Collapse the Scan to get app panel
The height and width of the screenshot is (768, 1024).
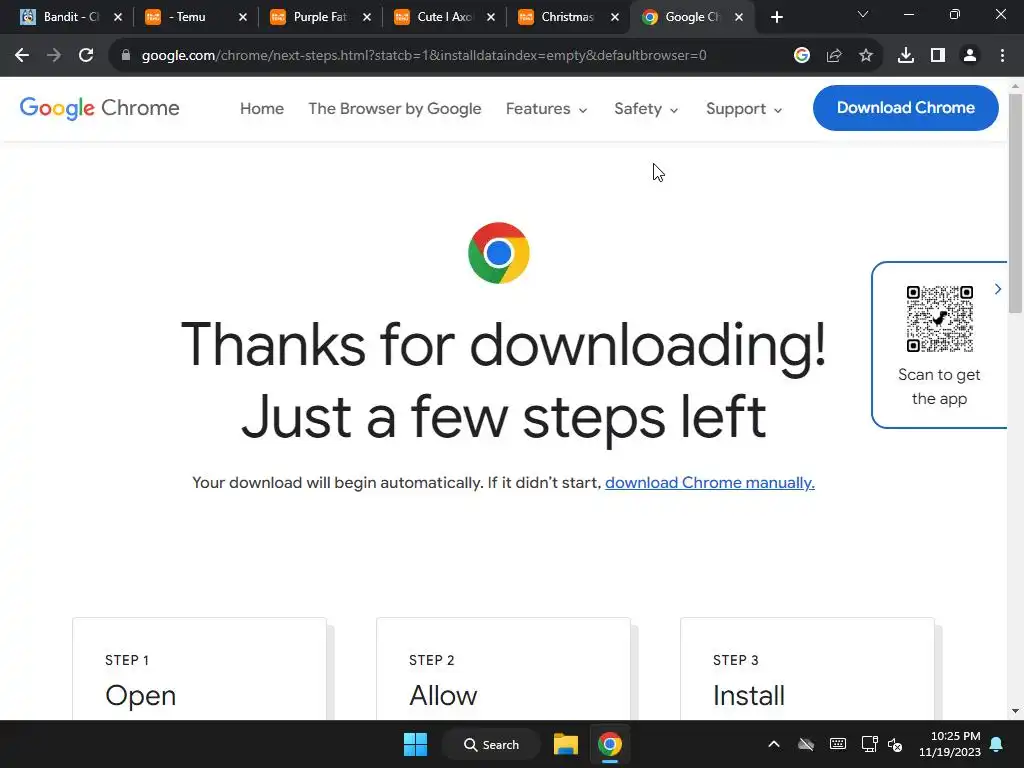coord(997,289)
